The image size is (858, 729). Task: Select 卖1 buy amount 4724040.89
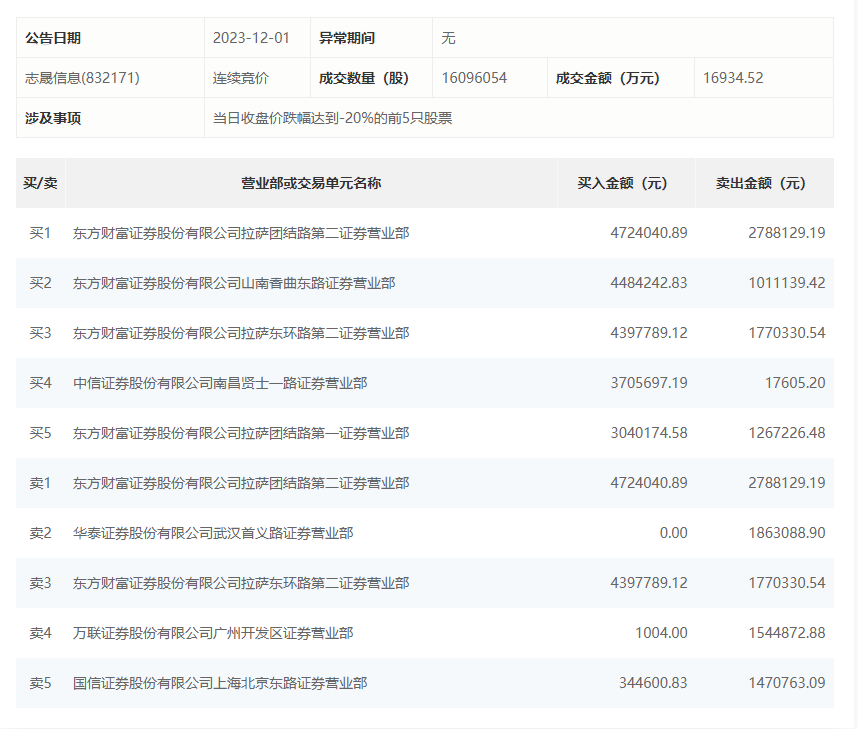pos(649,483)
